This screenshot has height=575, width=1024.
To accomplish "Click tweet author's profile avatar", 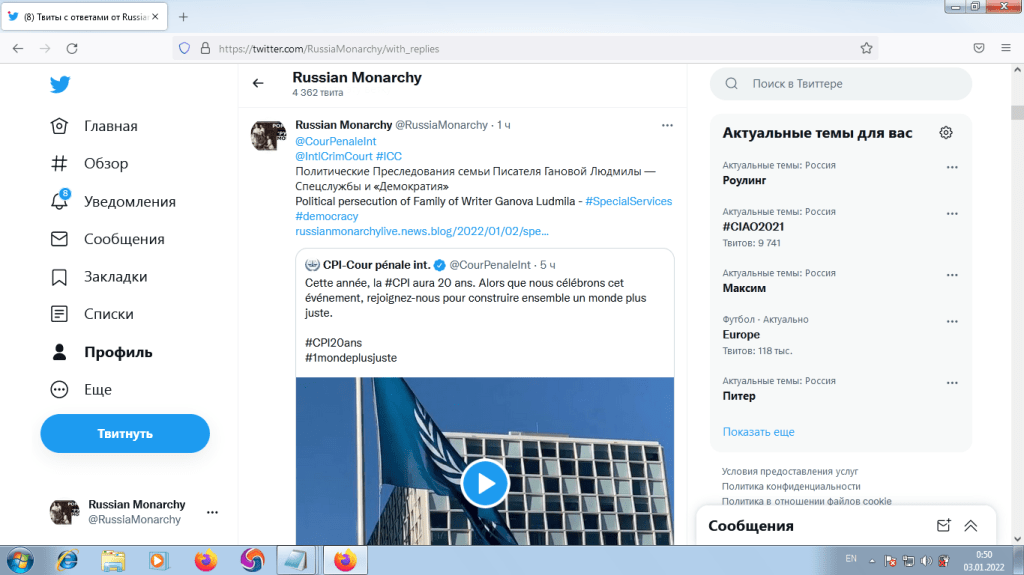I will pyautogui.click(x=268, y=135).
